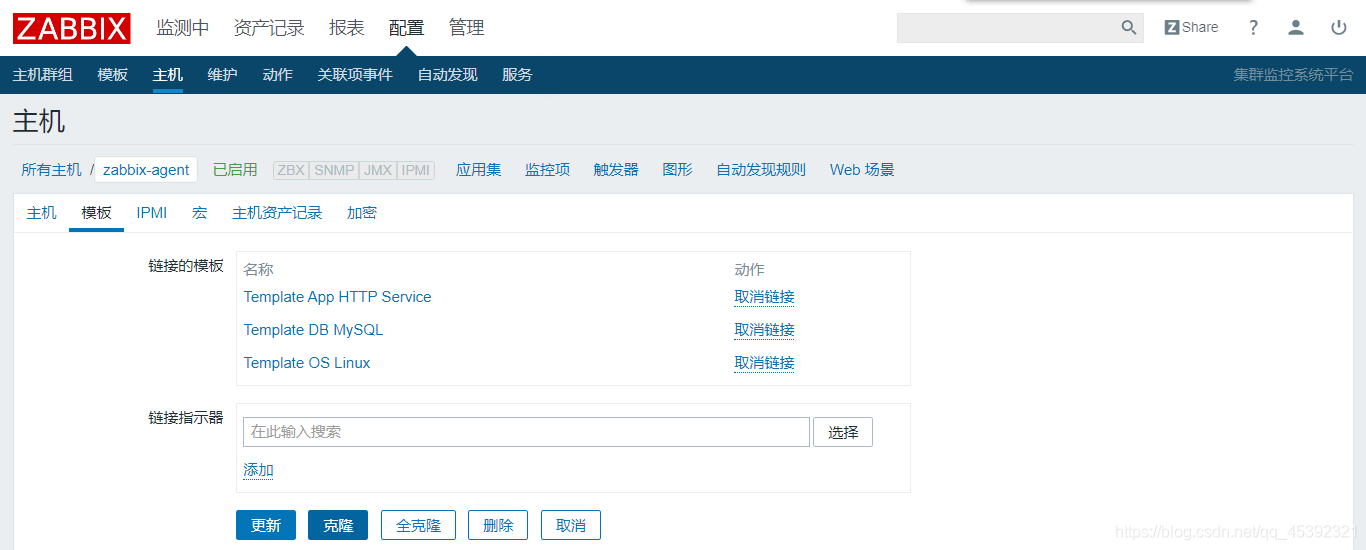
Task: Open the 报表 top menu
Action: (347, 28)
